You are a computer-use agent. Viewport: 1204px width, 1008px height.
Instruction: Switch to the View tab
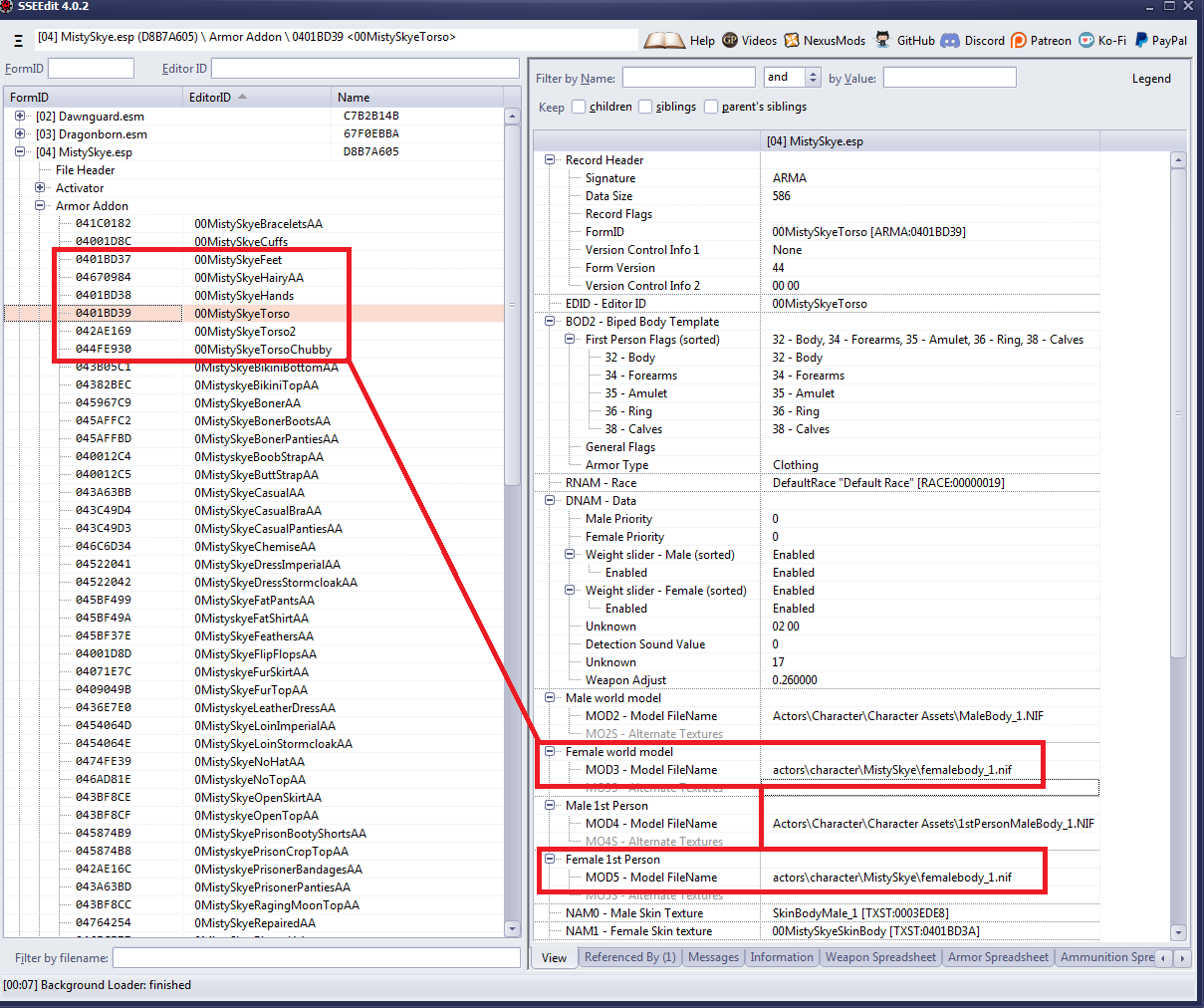554,958
